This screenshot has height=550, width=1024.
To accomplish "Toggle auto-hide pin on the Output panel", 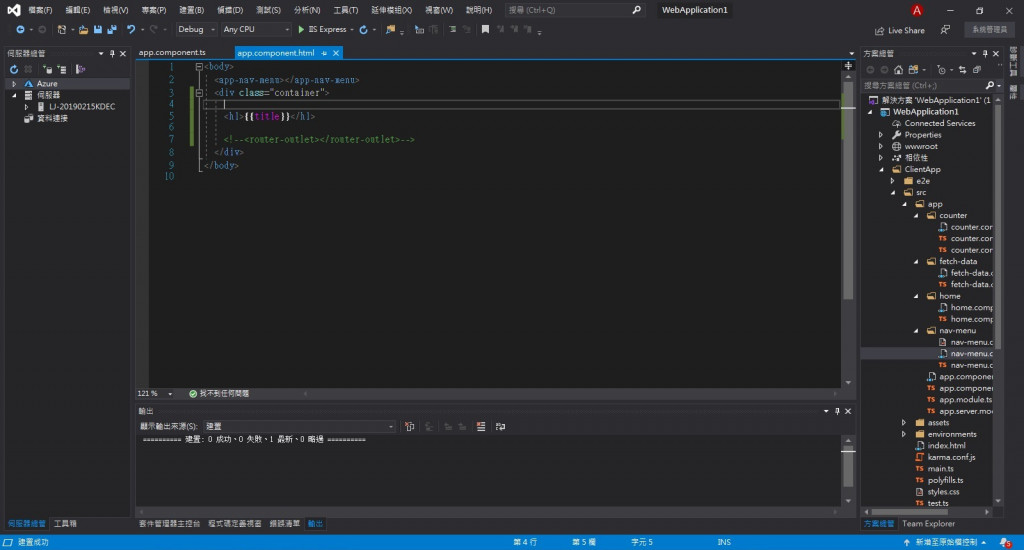I will coord(838,410).
